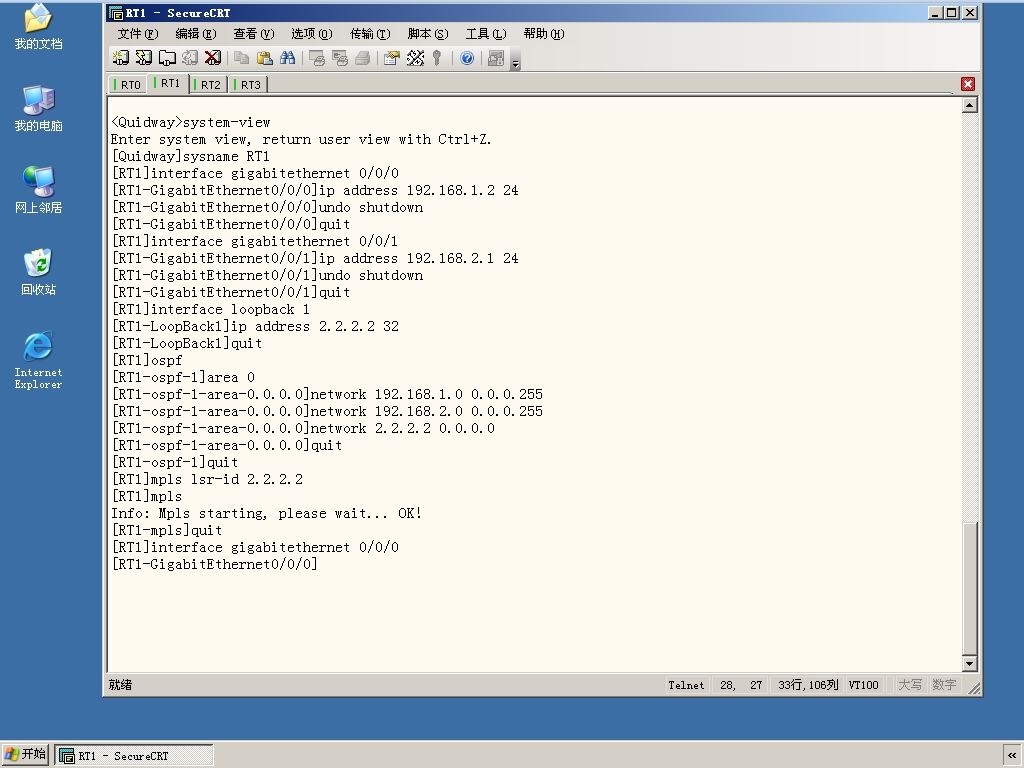Switch to the RT3 session tab
Viewport: 1024px width, 768px height.
[x=248, y=85]
